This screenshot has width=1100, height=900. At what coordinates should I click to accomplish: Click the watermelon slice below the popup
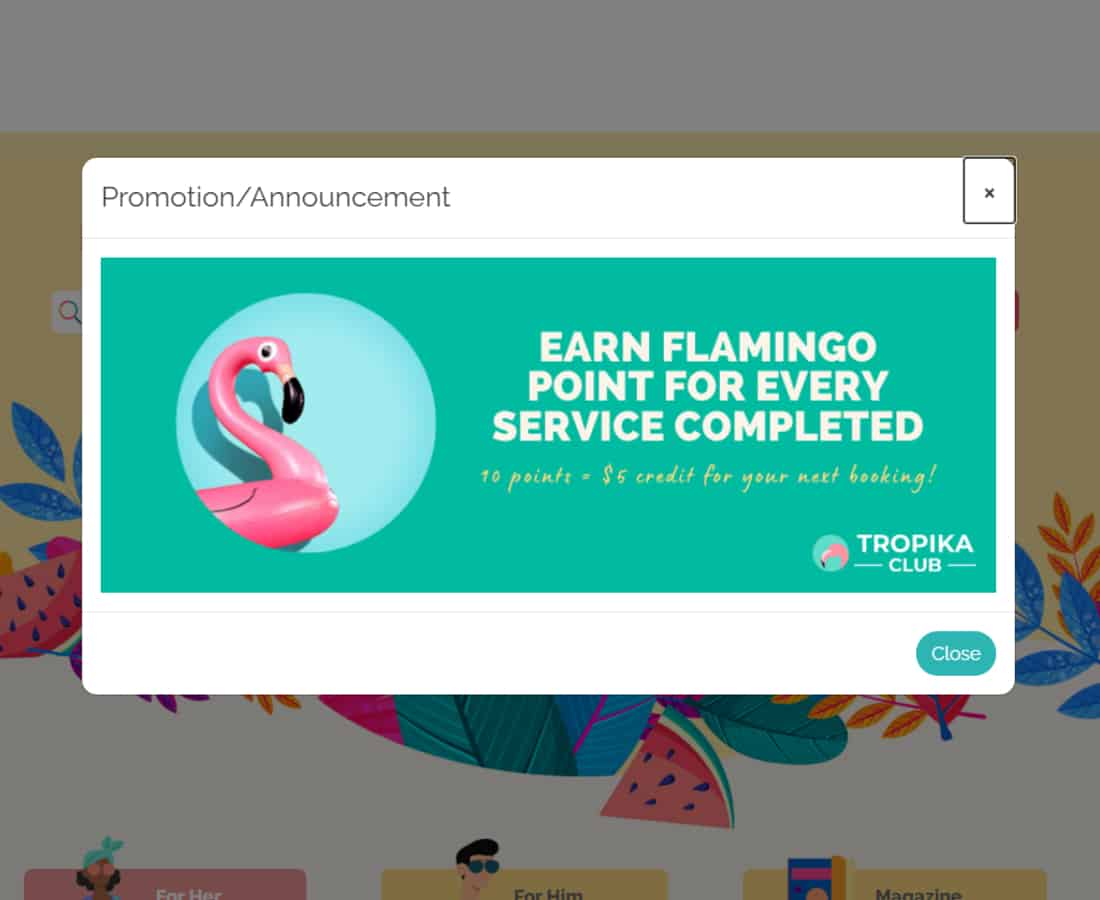point(666,774)
